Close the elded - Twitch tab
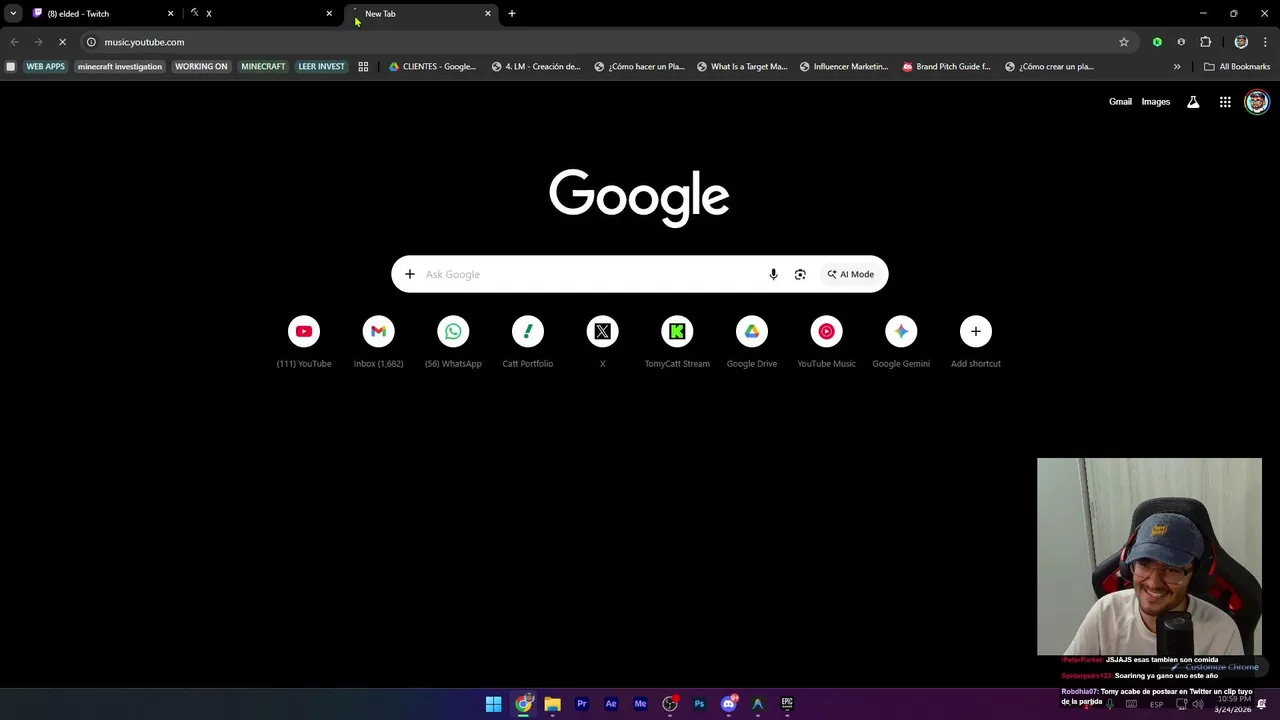The image size is (1280, 720). point(170,14)
